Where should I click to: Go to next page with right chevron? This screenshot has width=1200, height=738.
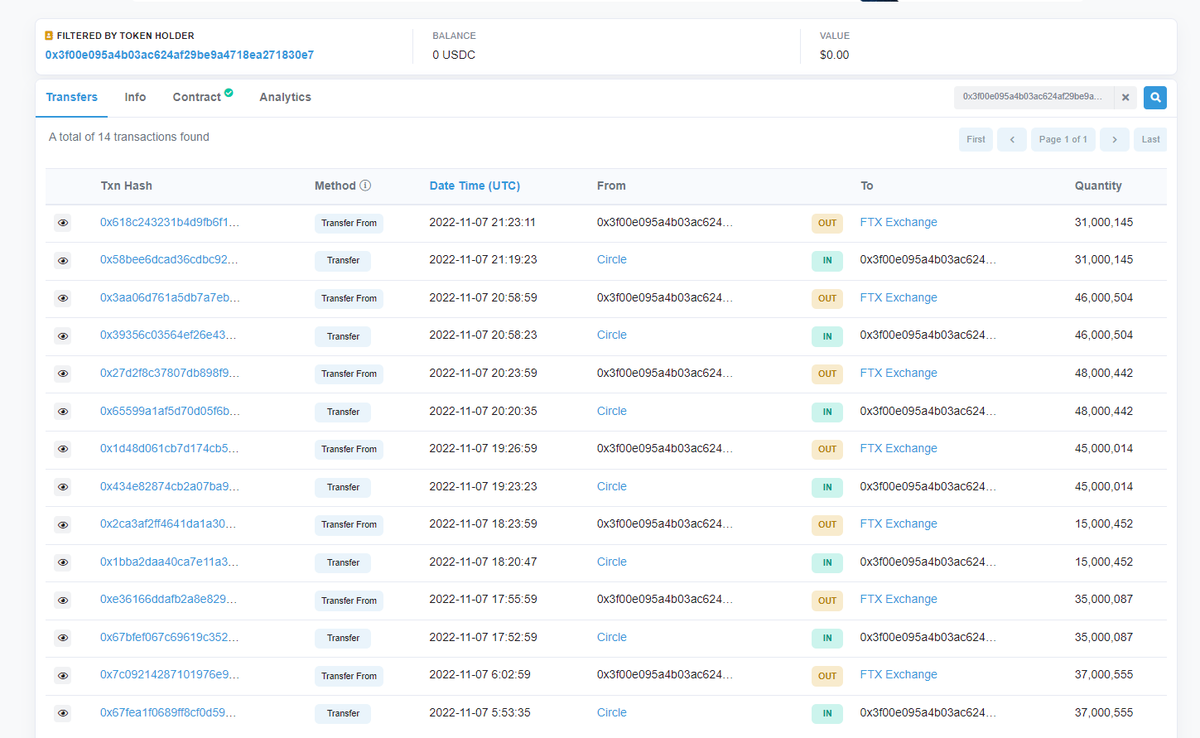coord(1114,139)
